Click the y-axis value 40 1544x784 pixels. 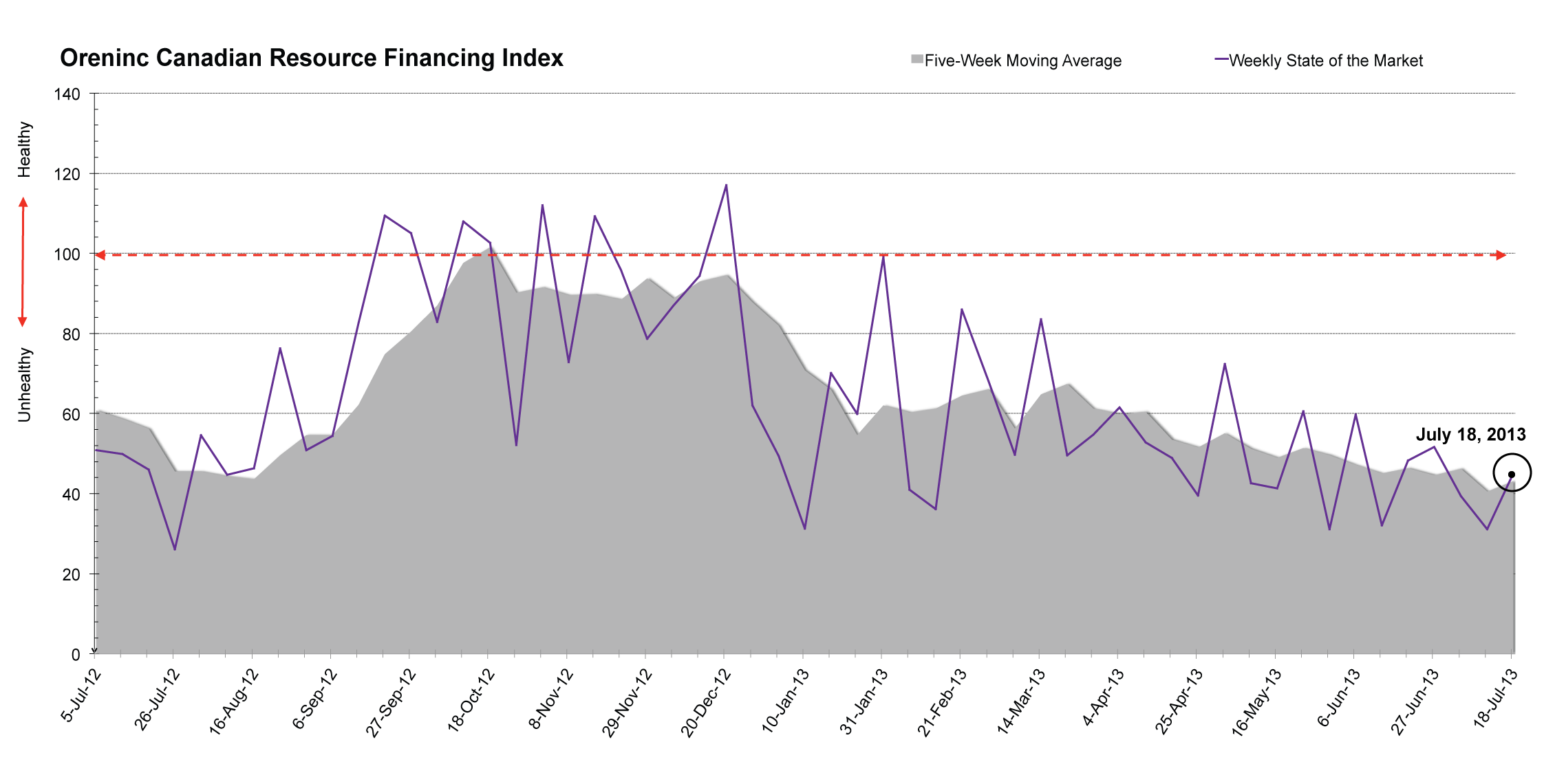[72, 494]
